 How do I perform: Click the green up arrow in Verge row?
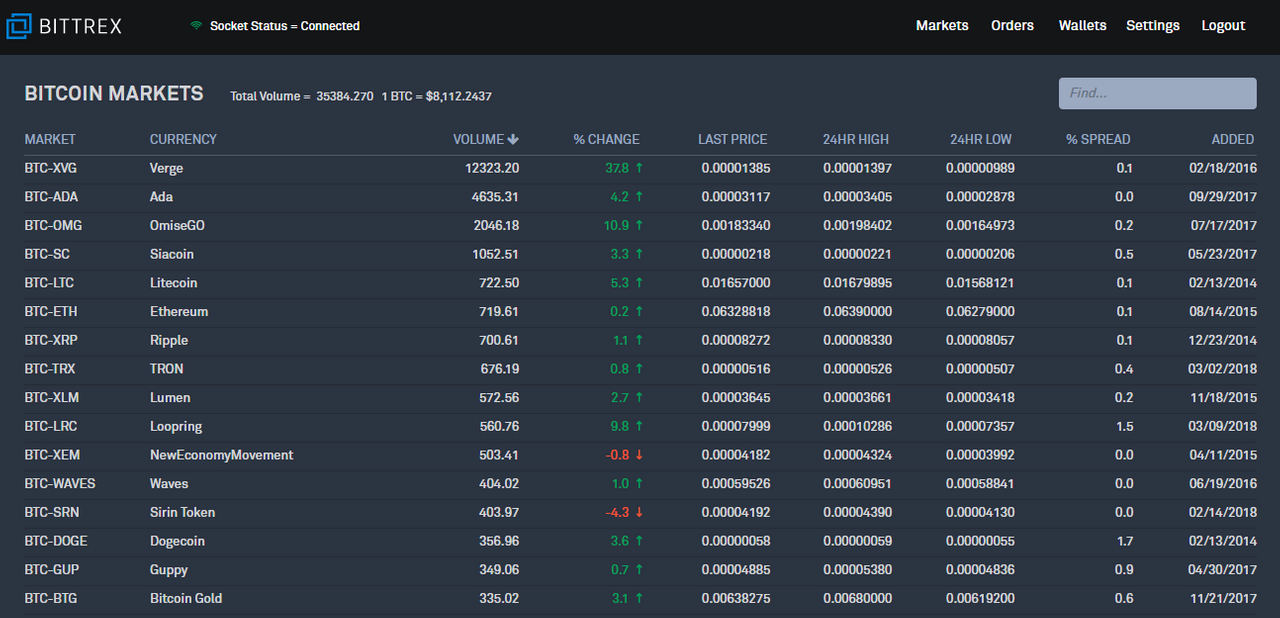[x=638, y=168]
